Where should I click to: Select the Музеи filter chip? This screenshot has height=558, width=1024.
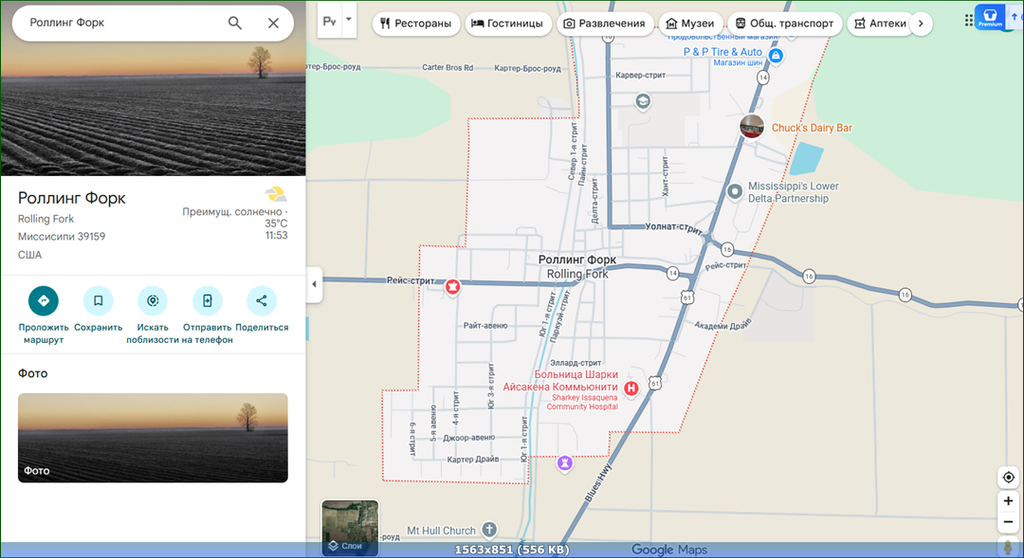(690, 24)
